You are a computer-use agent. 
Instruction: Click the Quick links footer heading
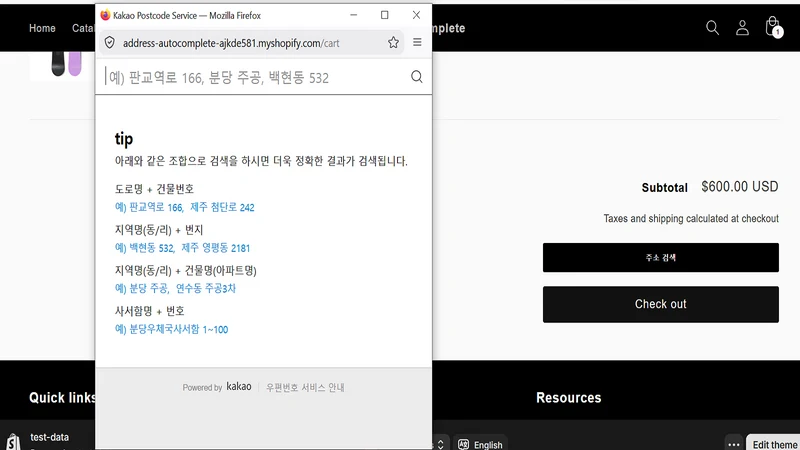(x=62, y=398)
